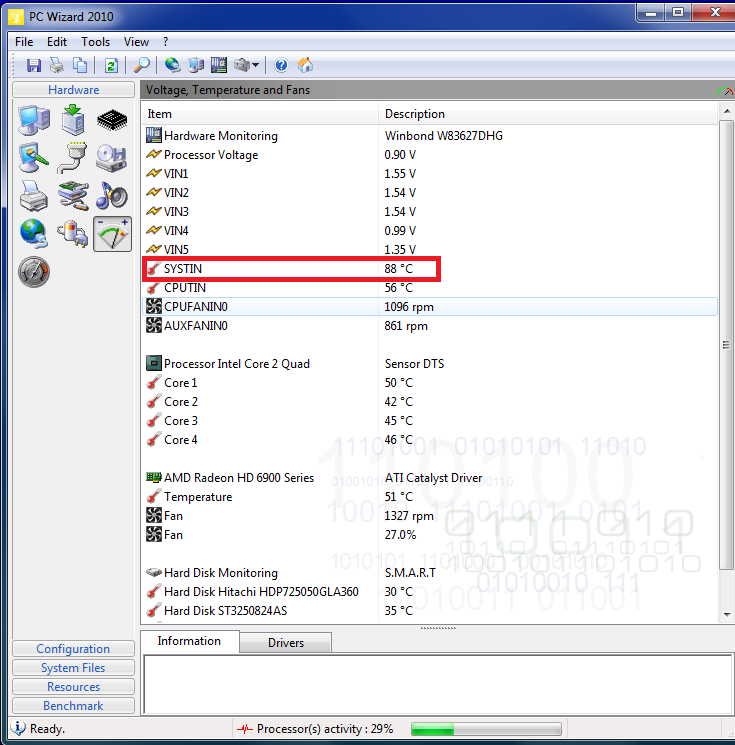Click the blue Help question mark icon
The width and height of the screenshot is (735, 745).
pyautogui.click(x=281, y=65)
